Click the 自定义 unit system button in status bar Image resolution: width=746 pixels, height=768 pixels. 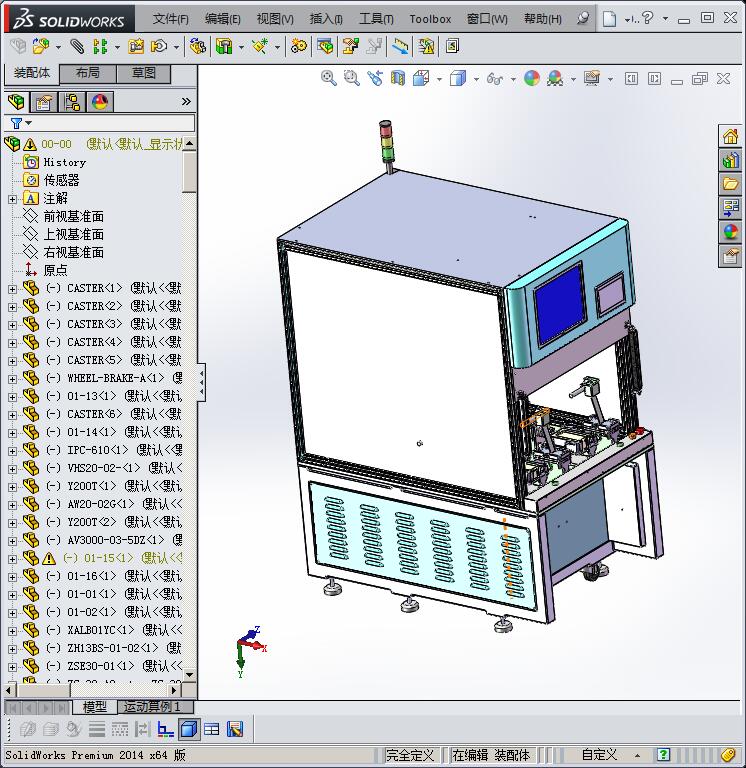pos(599,755)
